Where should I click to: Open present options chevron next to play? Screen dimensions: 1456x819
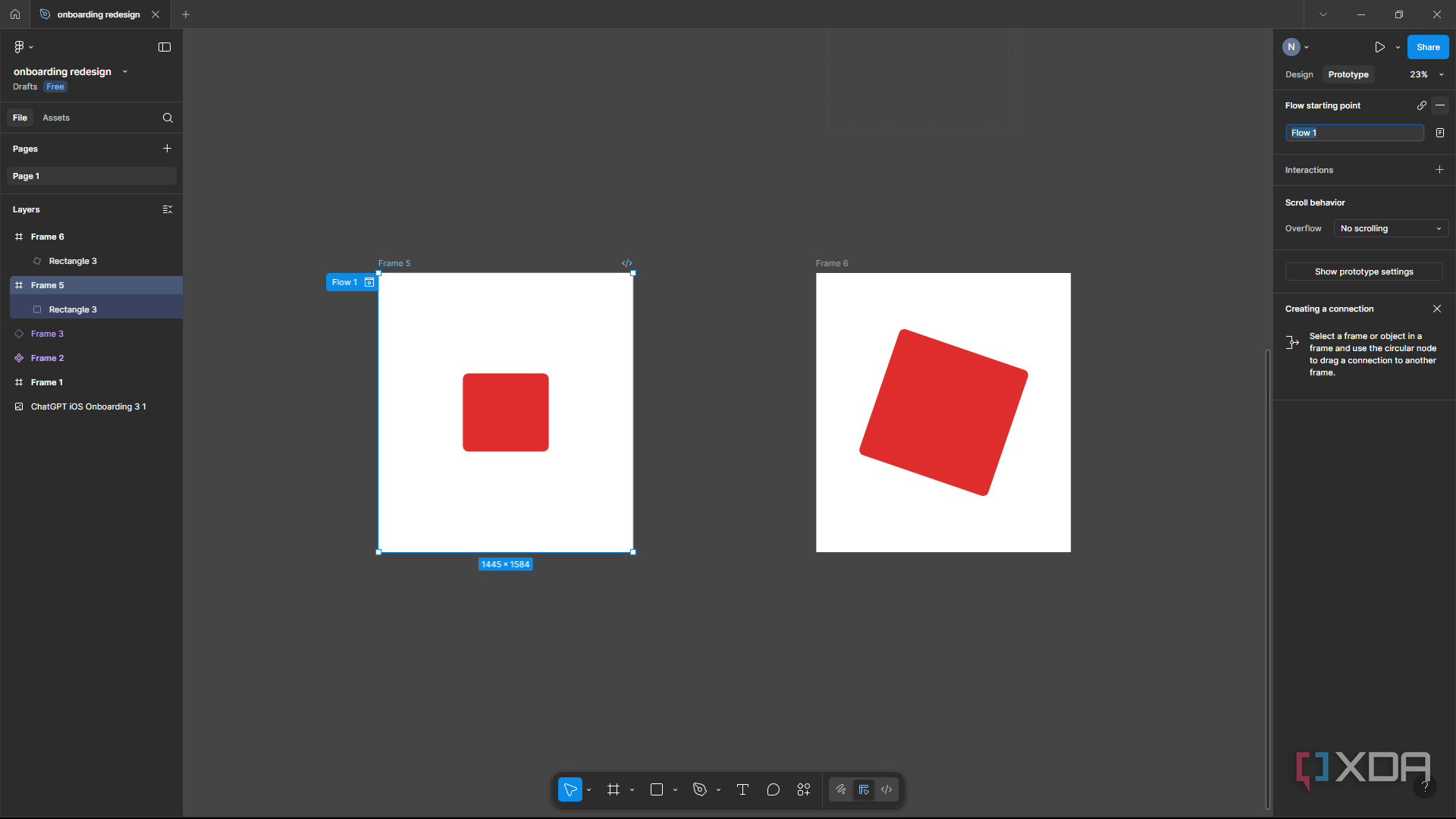pyautogui.click(x=1398, y=47)
